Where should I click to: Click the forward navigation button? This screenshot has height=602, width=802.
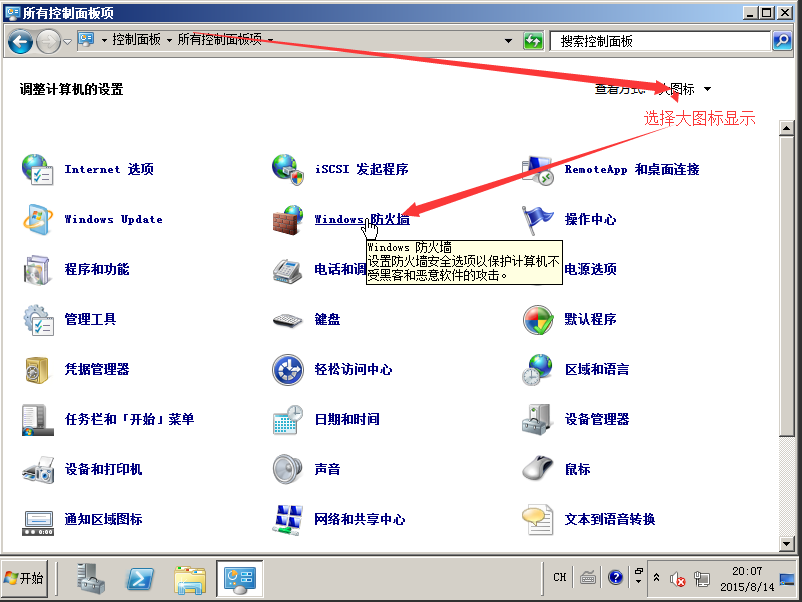point(49,41)
